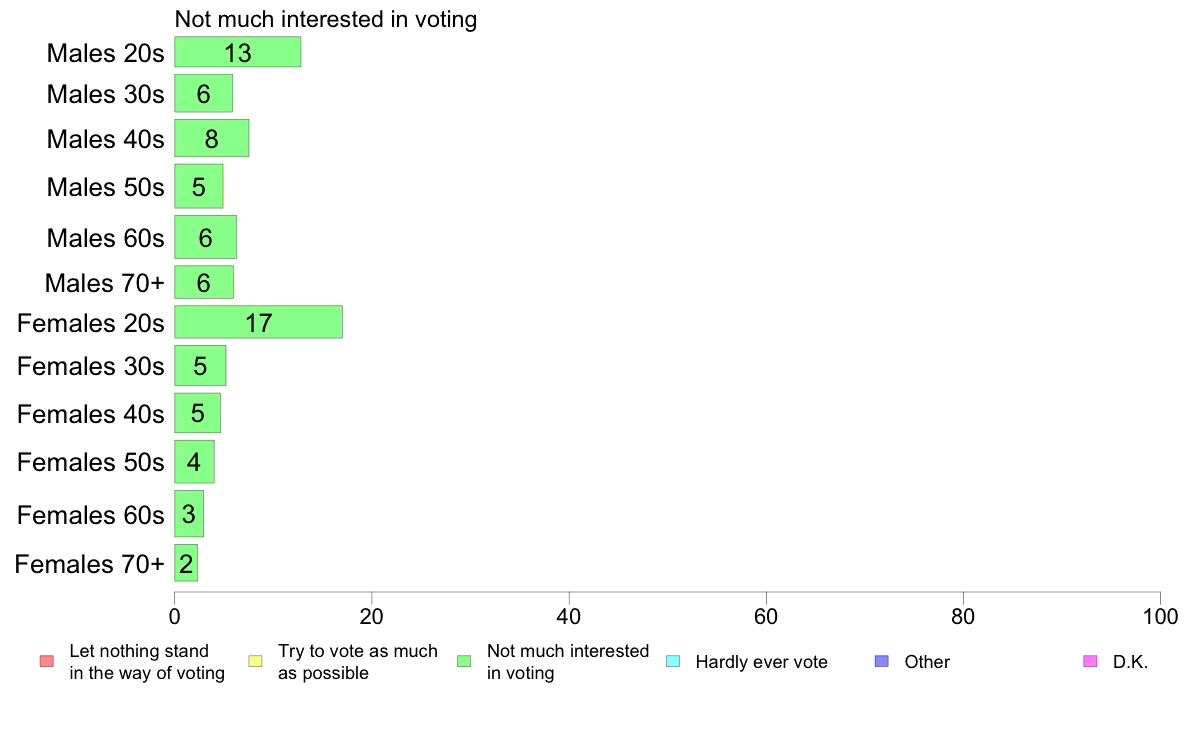Viewport: 1188px width, 736px height.
Task: Click the 'Hardly ever vote' legend label
Action: pos(761,662)
